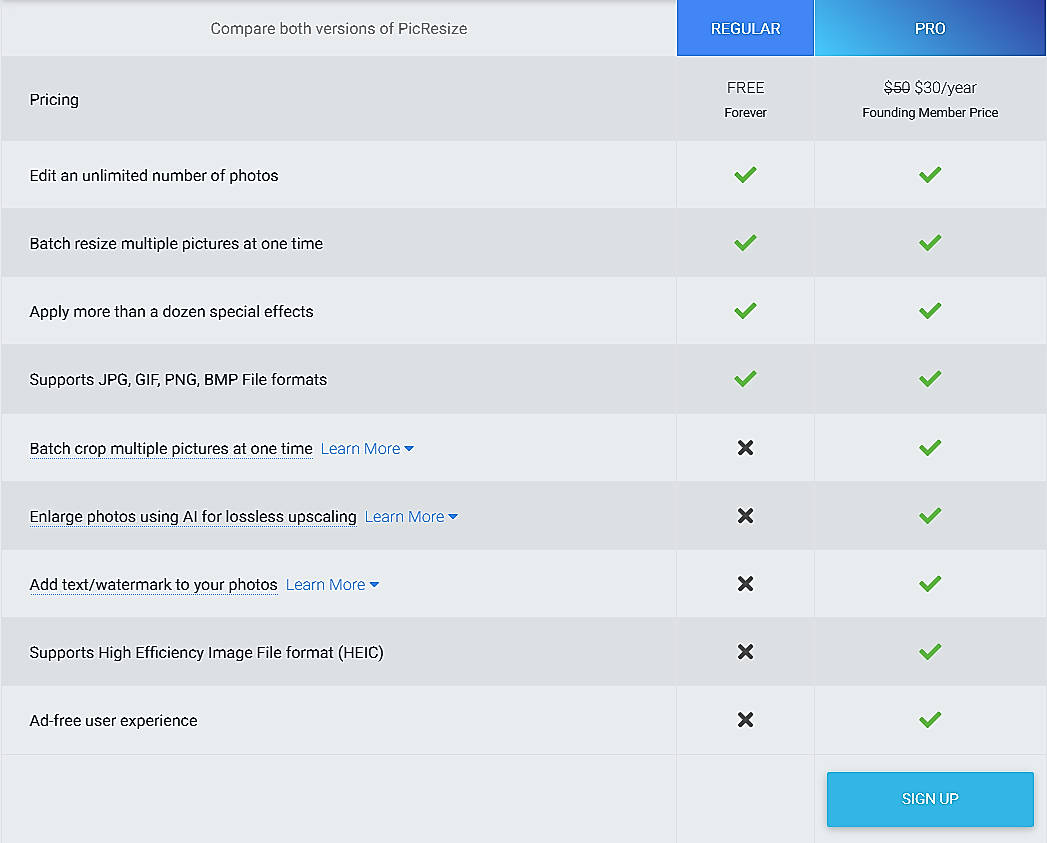Click Regular X mark for text/watermark row
The image size is (1047, 843).
tap(745, 584)
